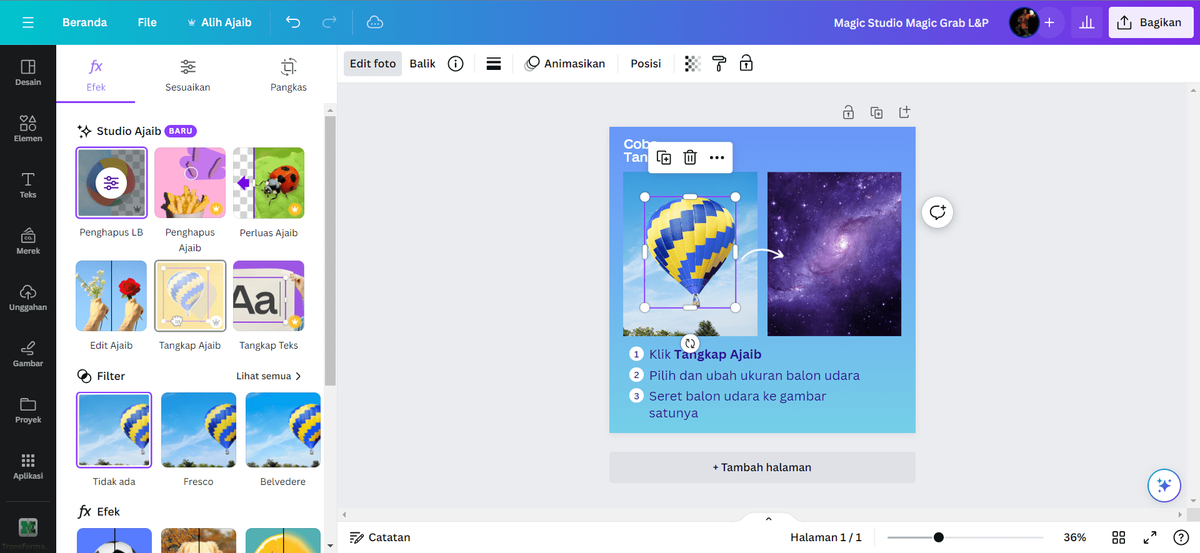Open the Teks sidebar panel
The height and width of the screenshot is (553, 1200).
click(28, 184)
